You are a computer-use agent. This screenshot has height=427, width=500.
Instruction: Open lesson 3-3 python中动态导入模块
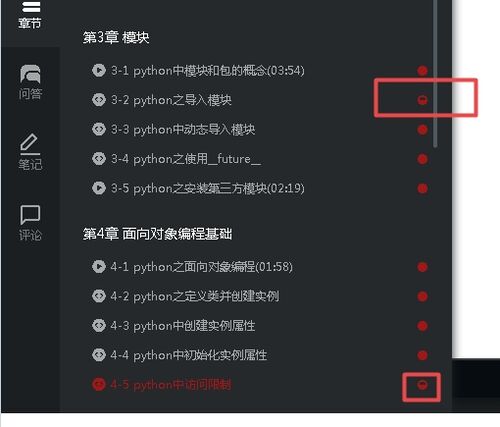click(x=183, y=129)
